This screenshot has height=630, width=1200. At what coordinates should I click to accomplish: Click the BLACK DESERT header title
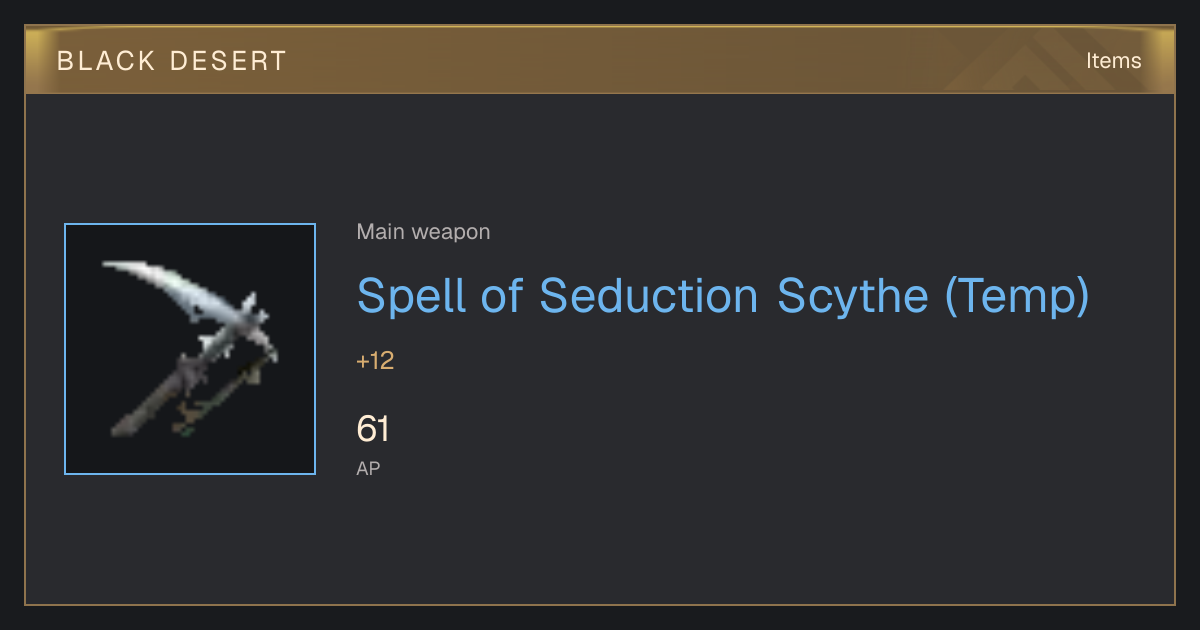click(x=172, y=61)
